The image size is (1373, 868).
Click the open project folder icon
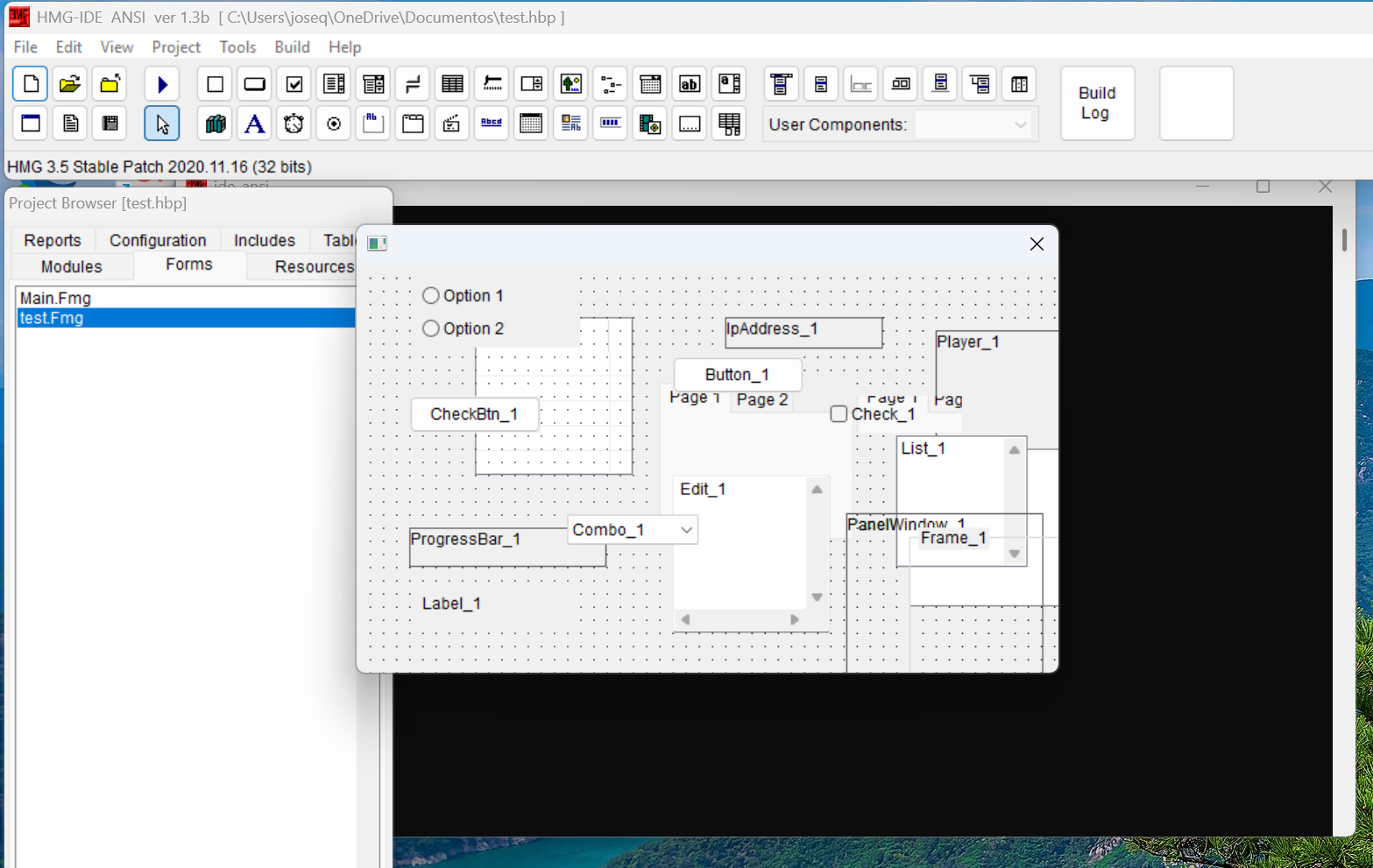[70, 85]
